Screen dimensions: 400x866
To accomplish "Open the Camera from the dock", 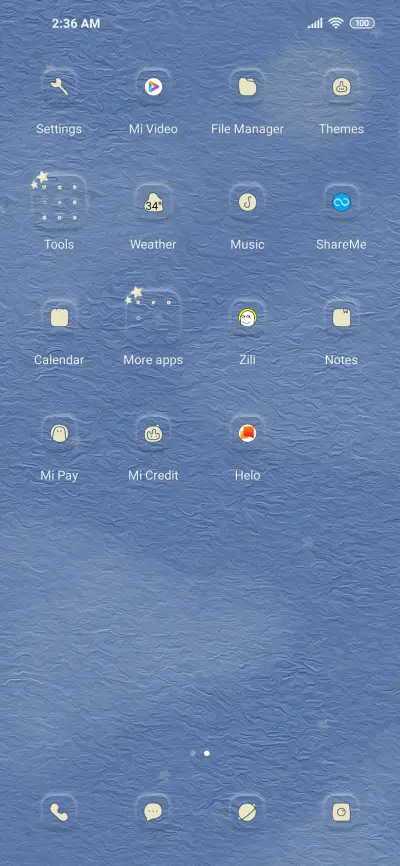I will click(x=341, y=812).
